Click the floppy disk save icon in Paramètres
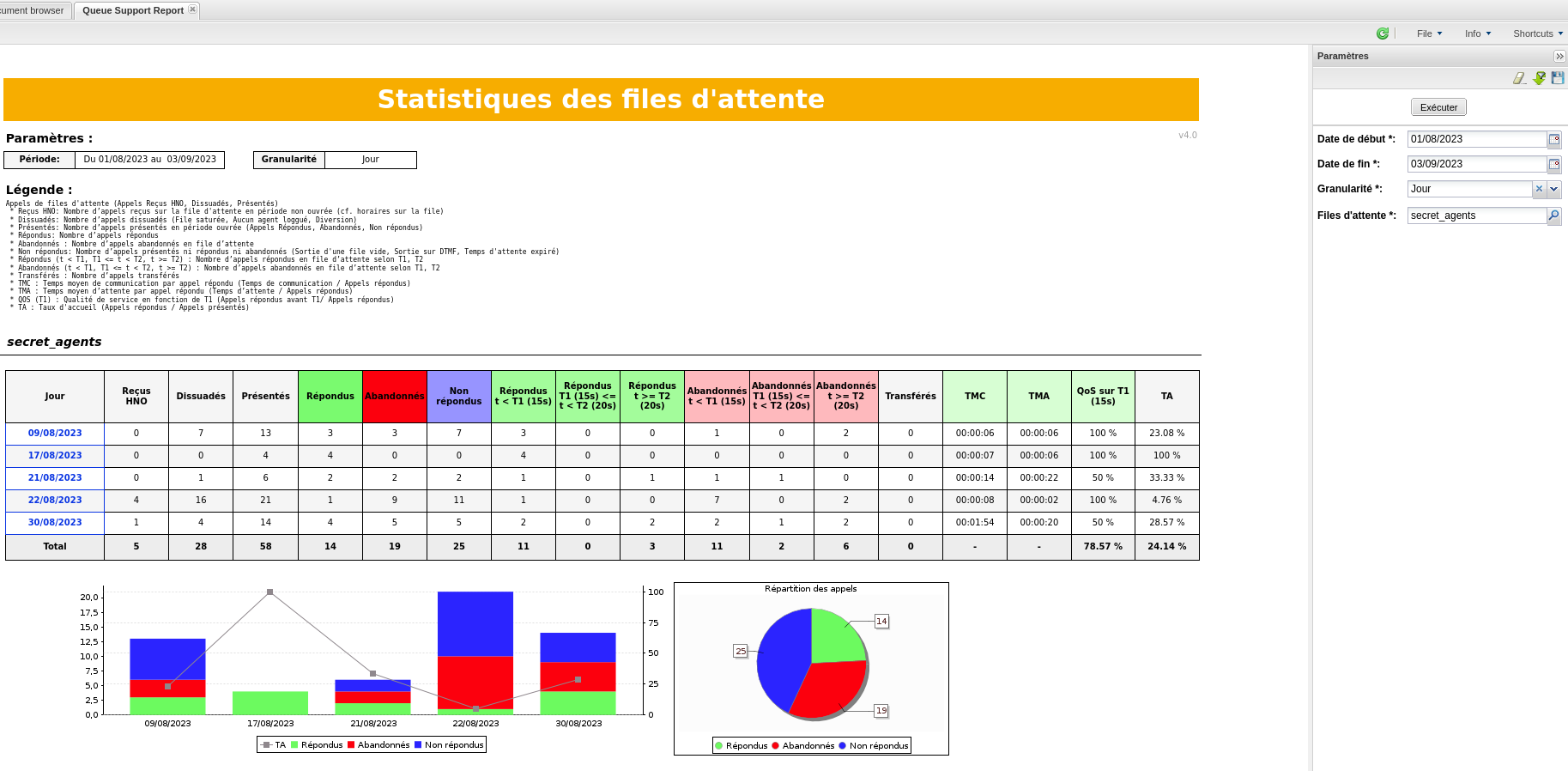Screen dimensions: 1568x771 (1558, 78)
